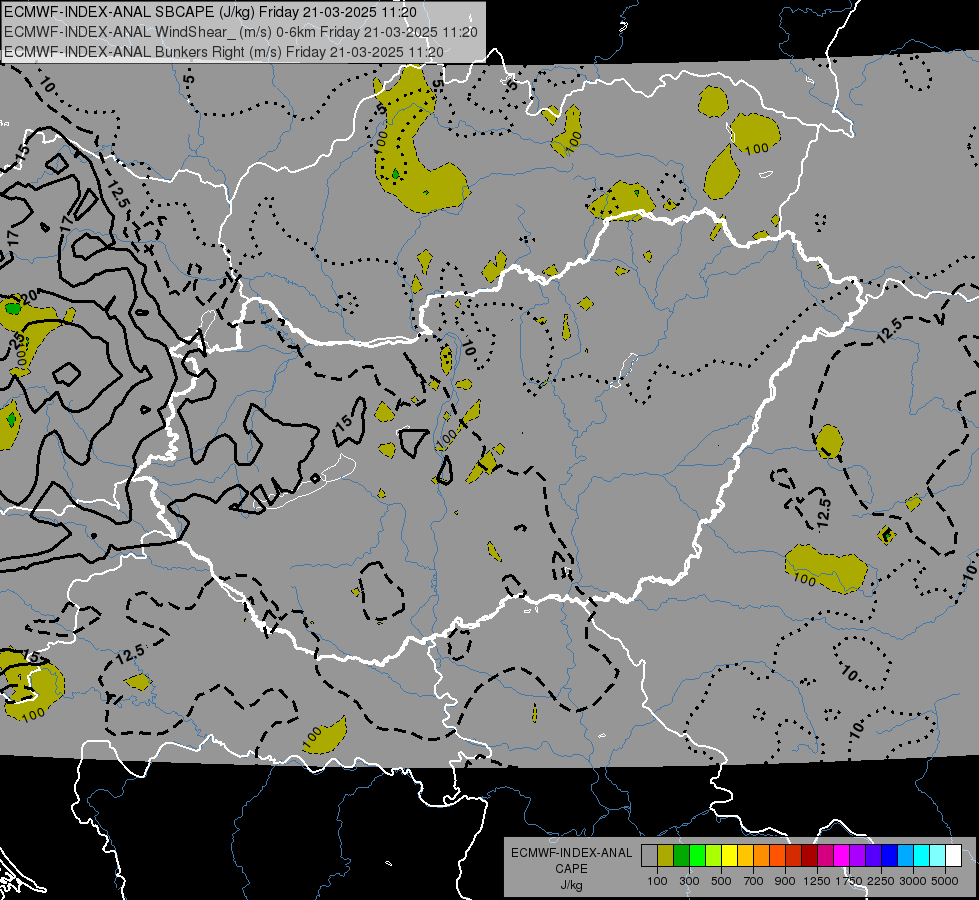The height and width of the screenshot is (900, 979).
Task: Select the dark red legend swatch
Action: coord(810,855)
